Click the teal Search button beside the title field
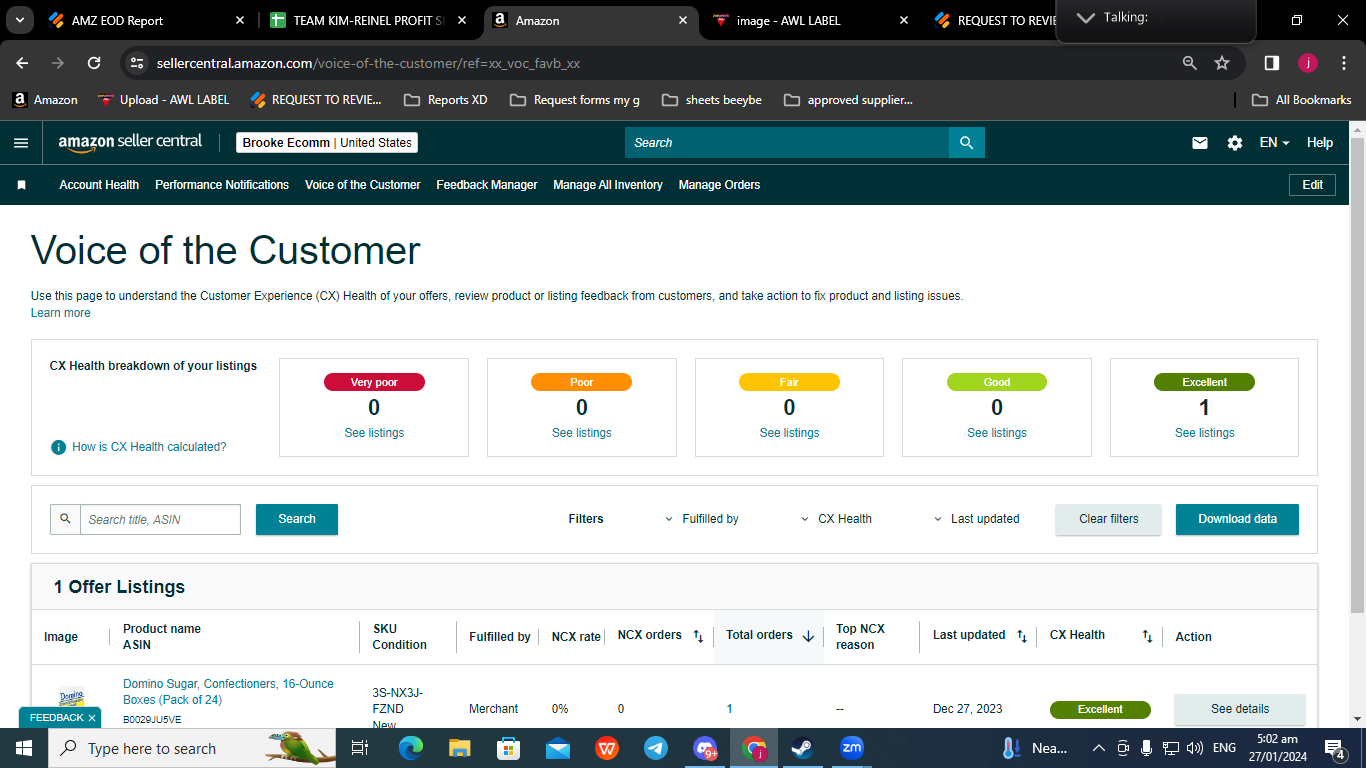Screen dimensions: 1366x768 (297, 519)
